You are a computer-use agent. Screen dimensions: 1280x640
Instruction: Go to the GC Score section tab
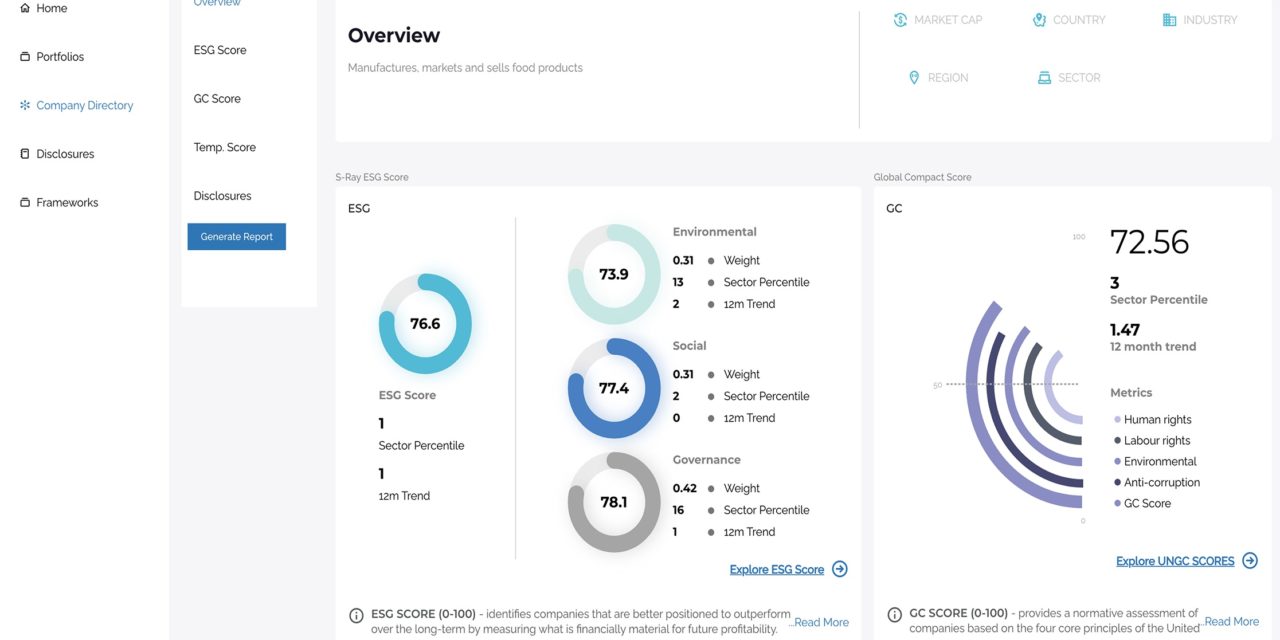click(217, 99)
